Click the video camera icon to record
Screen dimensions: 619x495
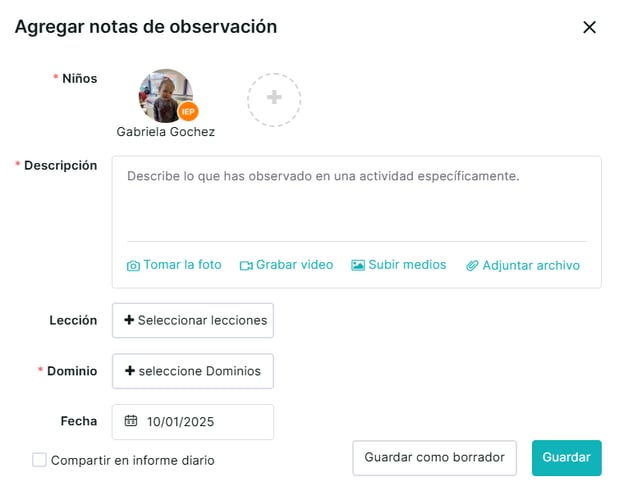click(x=245, y=266)
